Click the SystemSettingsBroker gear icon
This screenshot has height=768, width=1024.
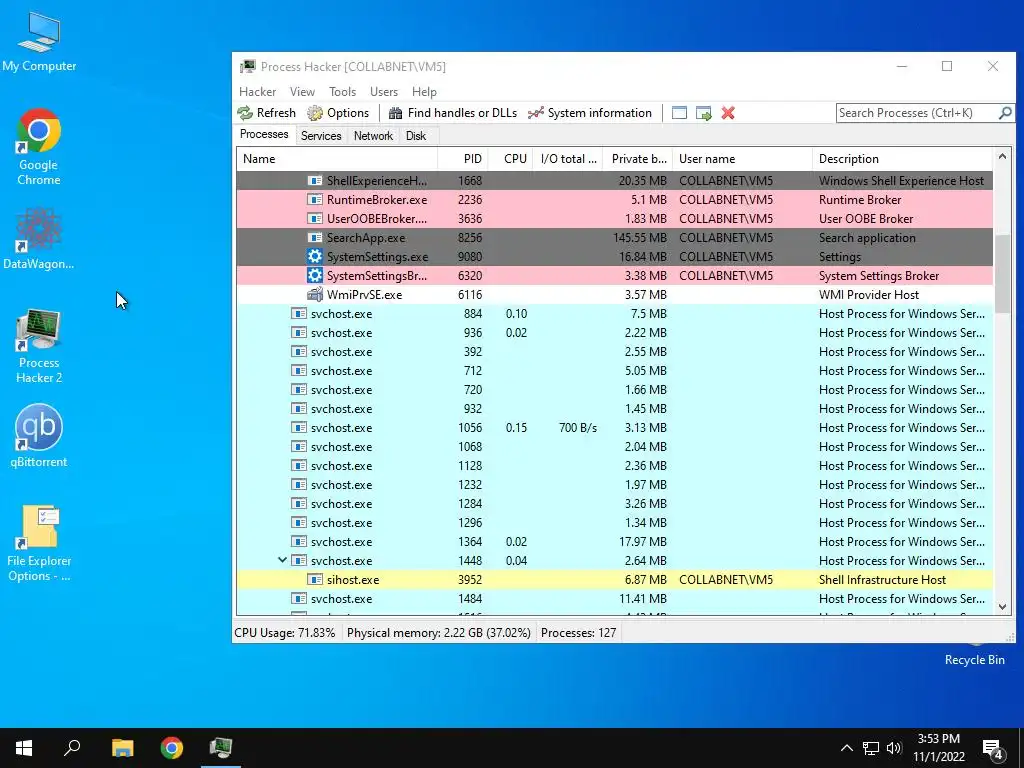(x=315, y=276)
